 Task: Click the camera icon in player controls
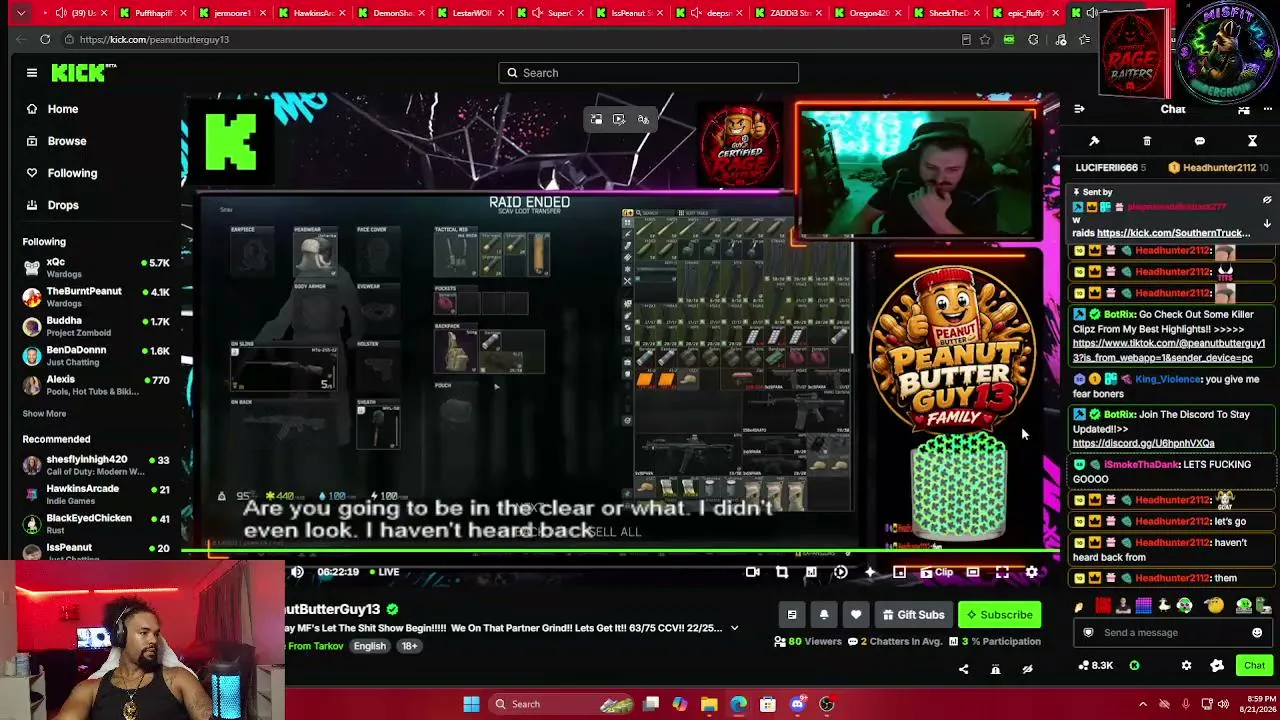tap(753, 572)
